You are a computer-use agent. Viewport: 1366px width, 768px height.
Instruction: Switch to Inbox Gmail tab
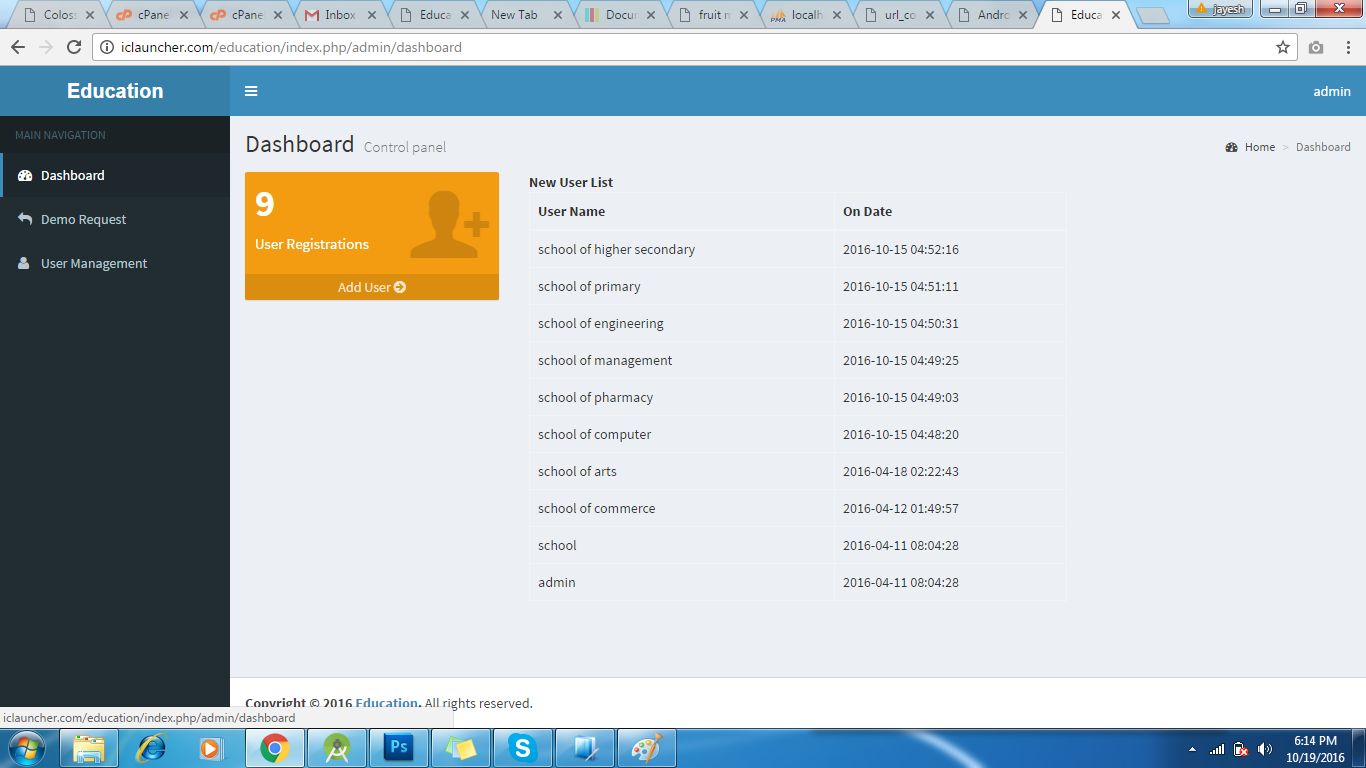coord(340,15)
